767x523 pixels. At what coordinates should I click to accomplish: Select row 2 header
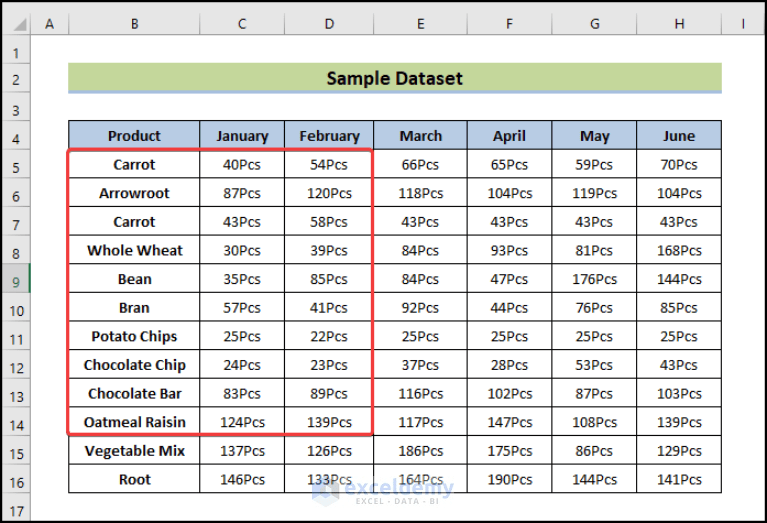point(16,79)
